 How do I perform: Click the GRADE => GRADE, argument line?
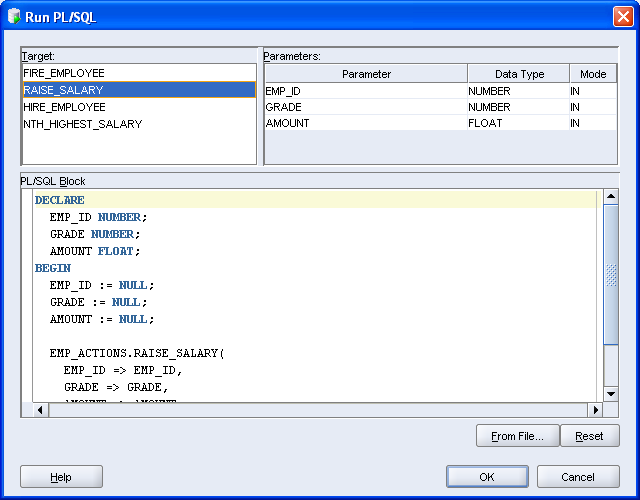pos(116,387)
